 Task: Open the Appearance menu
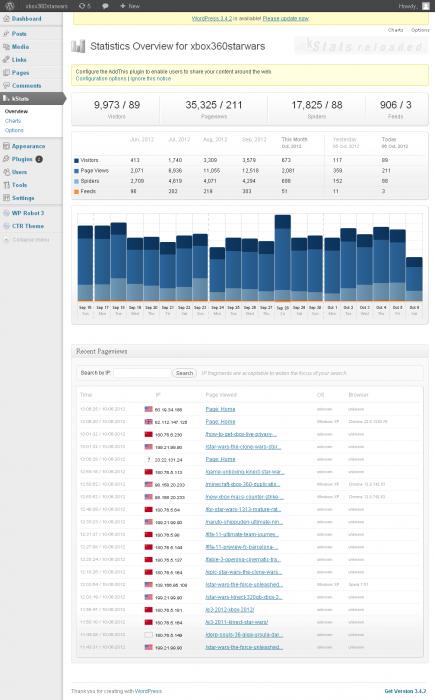(28, 146)
